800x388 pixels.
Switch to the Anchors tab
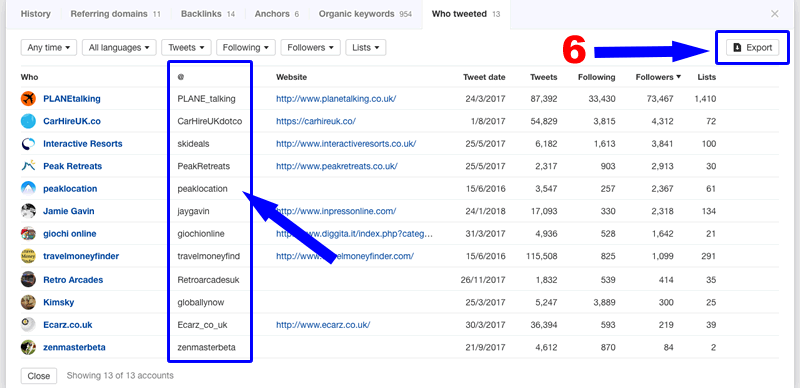point(277,14)
